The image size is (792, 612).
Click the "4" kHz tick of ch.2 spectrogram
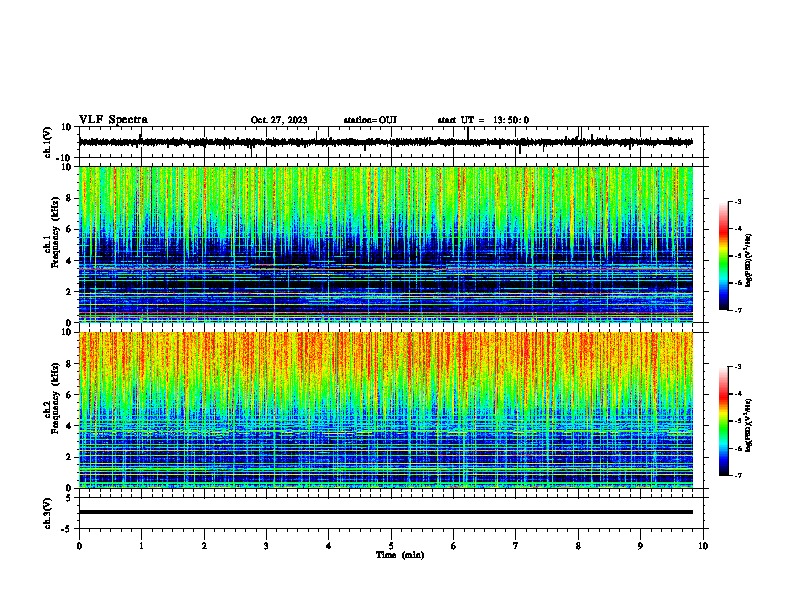(69, 426)
